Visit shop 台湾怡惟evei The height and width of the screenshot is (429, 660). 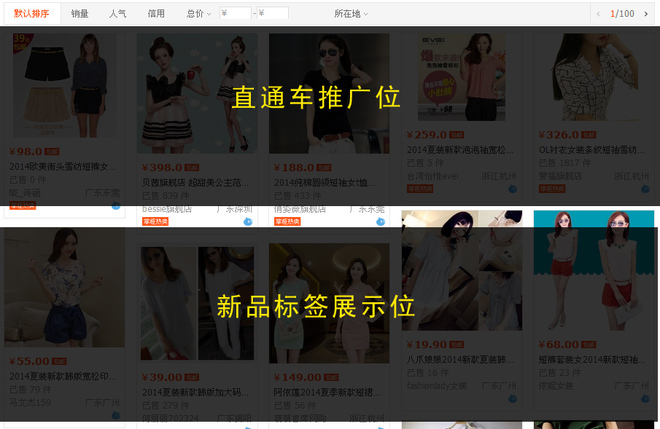point(433,176)
